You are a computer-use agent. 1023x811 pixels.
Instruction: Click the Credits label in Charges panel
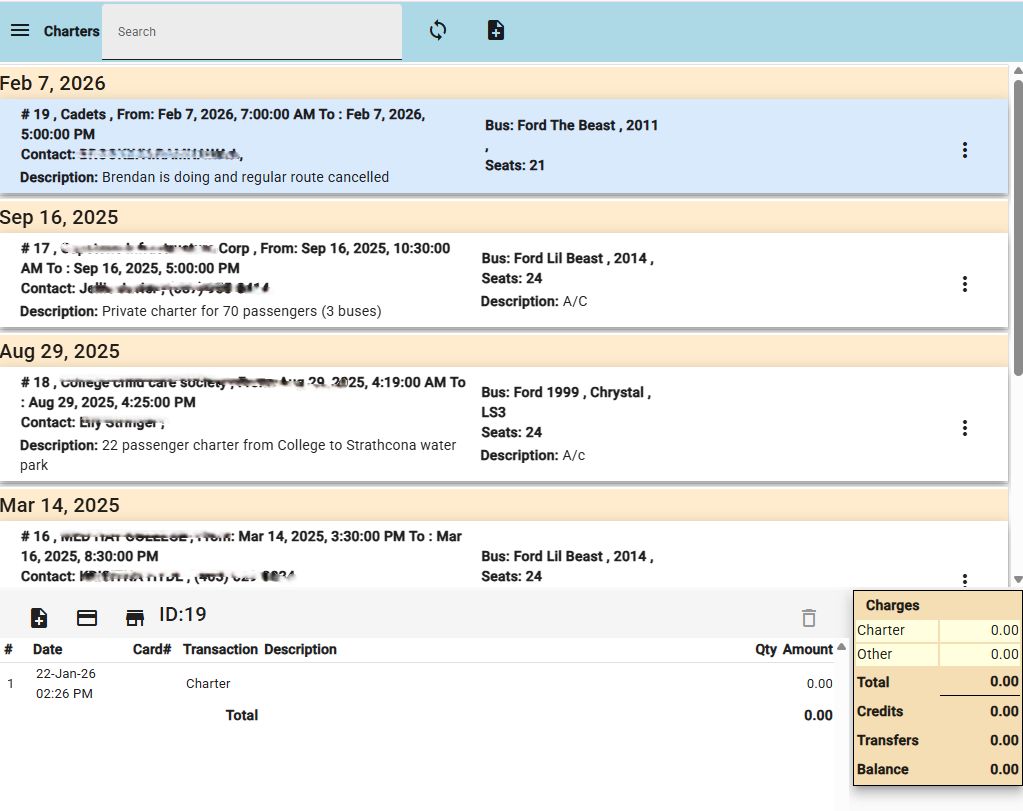coord(879,711)
